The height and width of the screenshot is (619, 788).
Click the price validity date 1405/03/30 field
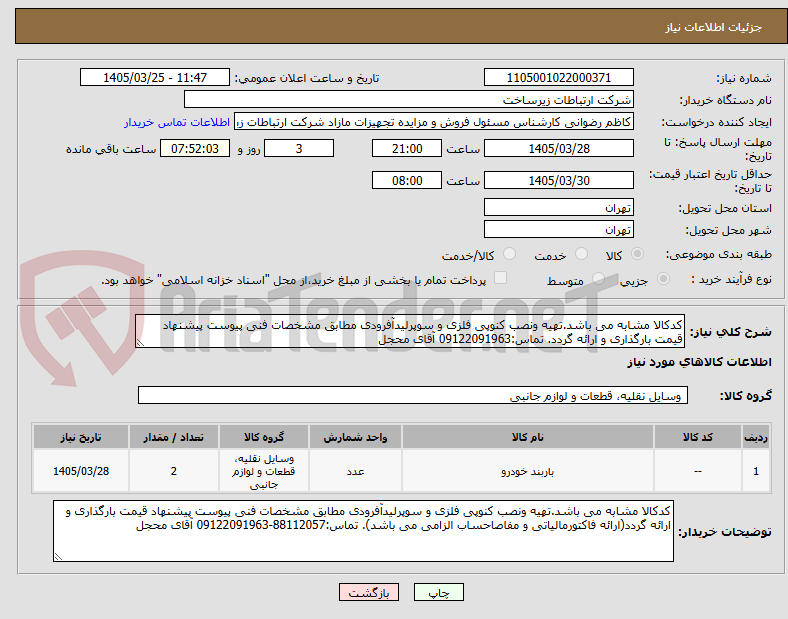pyautogui.click(x=558, y=180)
